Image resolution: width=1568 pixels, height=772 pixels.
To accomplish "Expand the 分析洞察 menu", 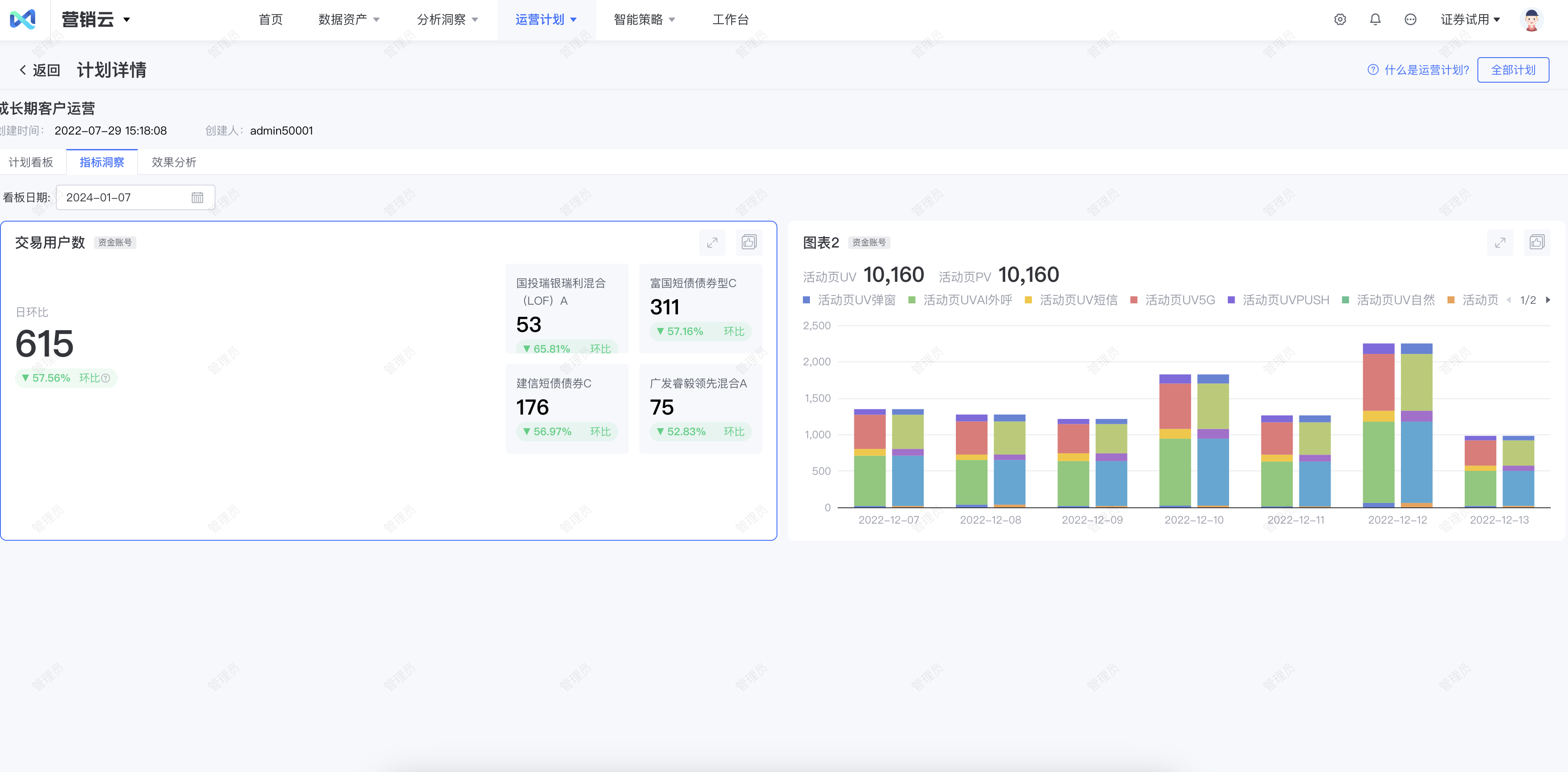I will point(447,19).
